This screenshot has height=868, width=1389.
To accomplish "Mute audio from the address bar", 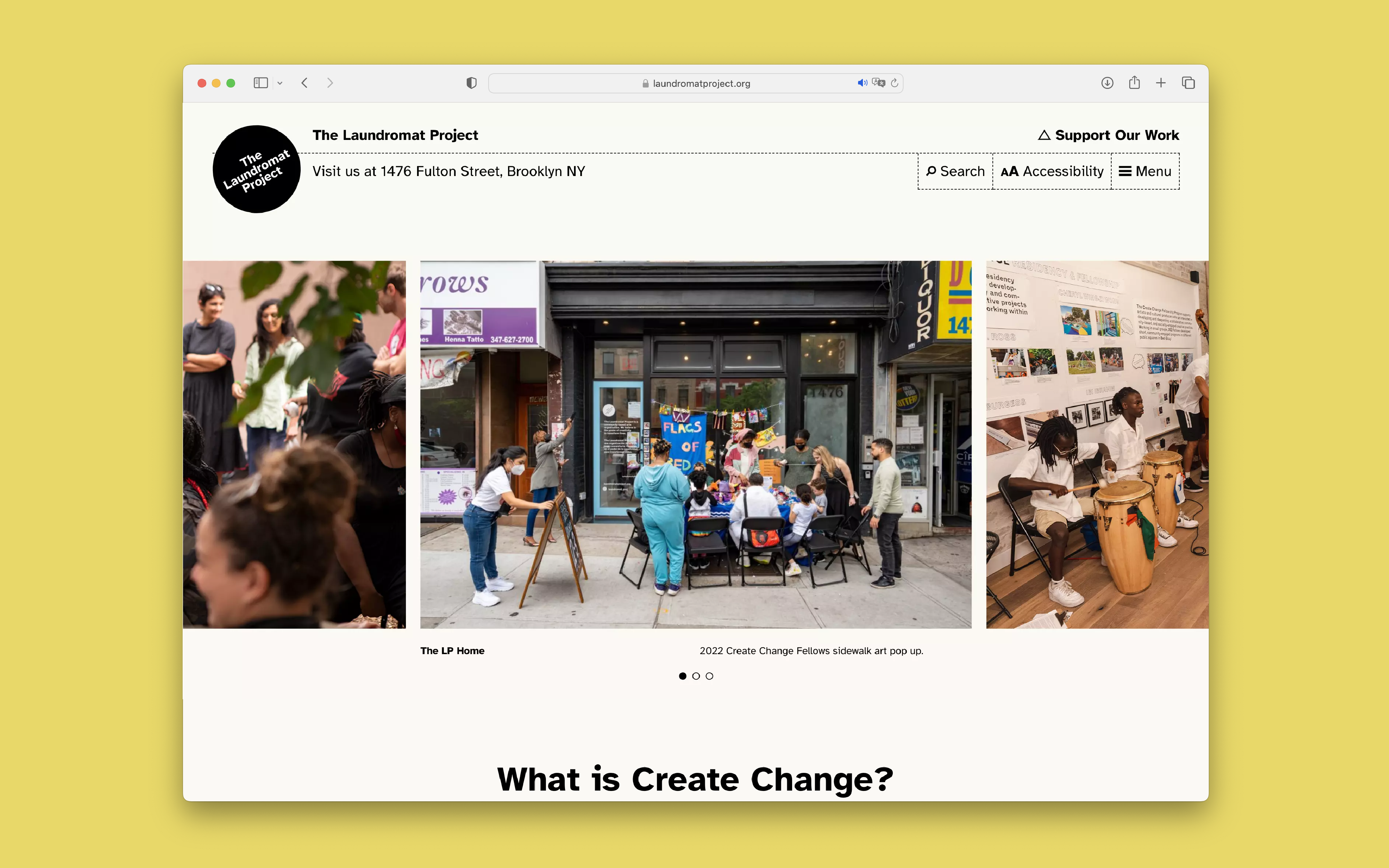I will pos(862,83).
